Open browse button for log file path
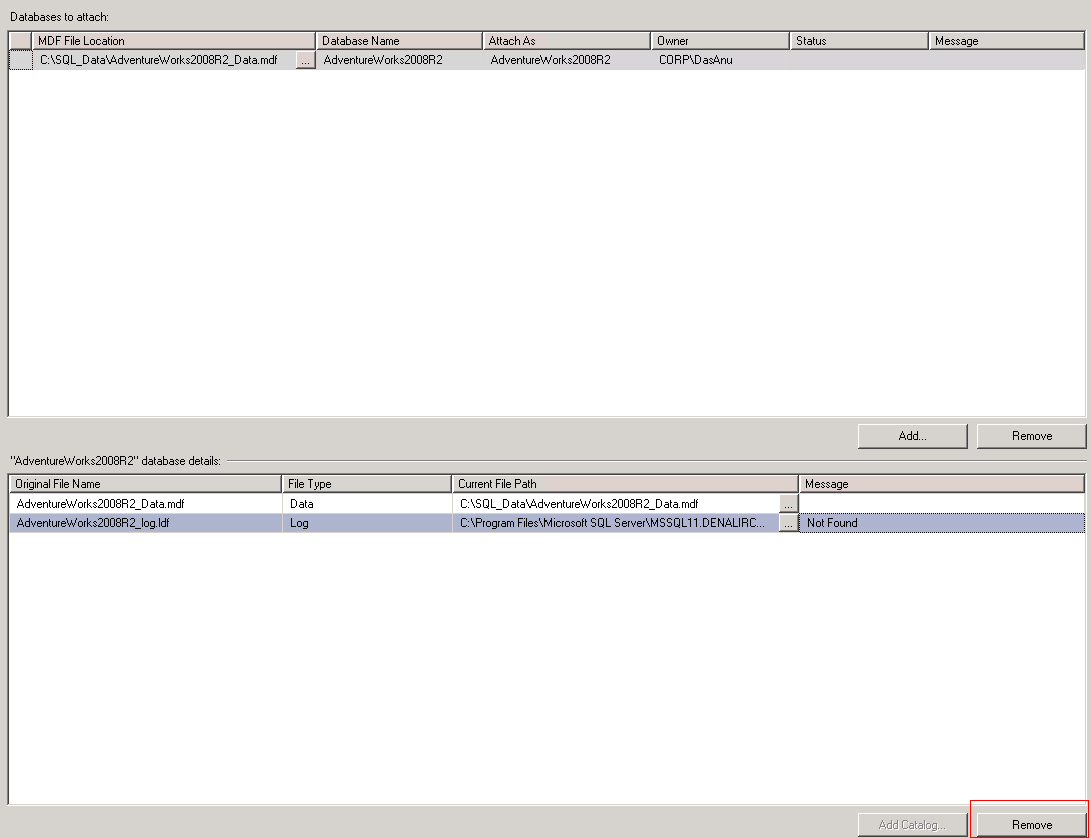The width and height of the screenshot is (1091, 838). (x=788, y=523)
